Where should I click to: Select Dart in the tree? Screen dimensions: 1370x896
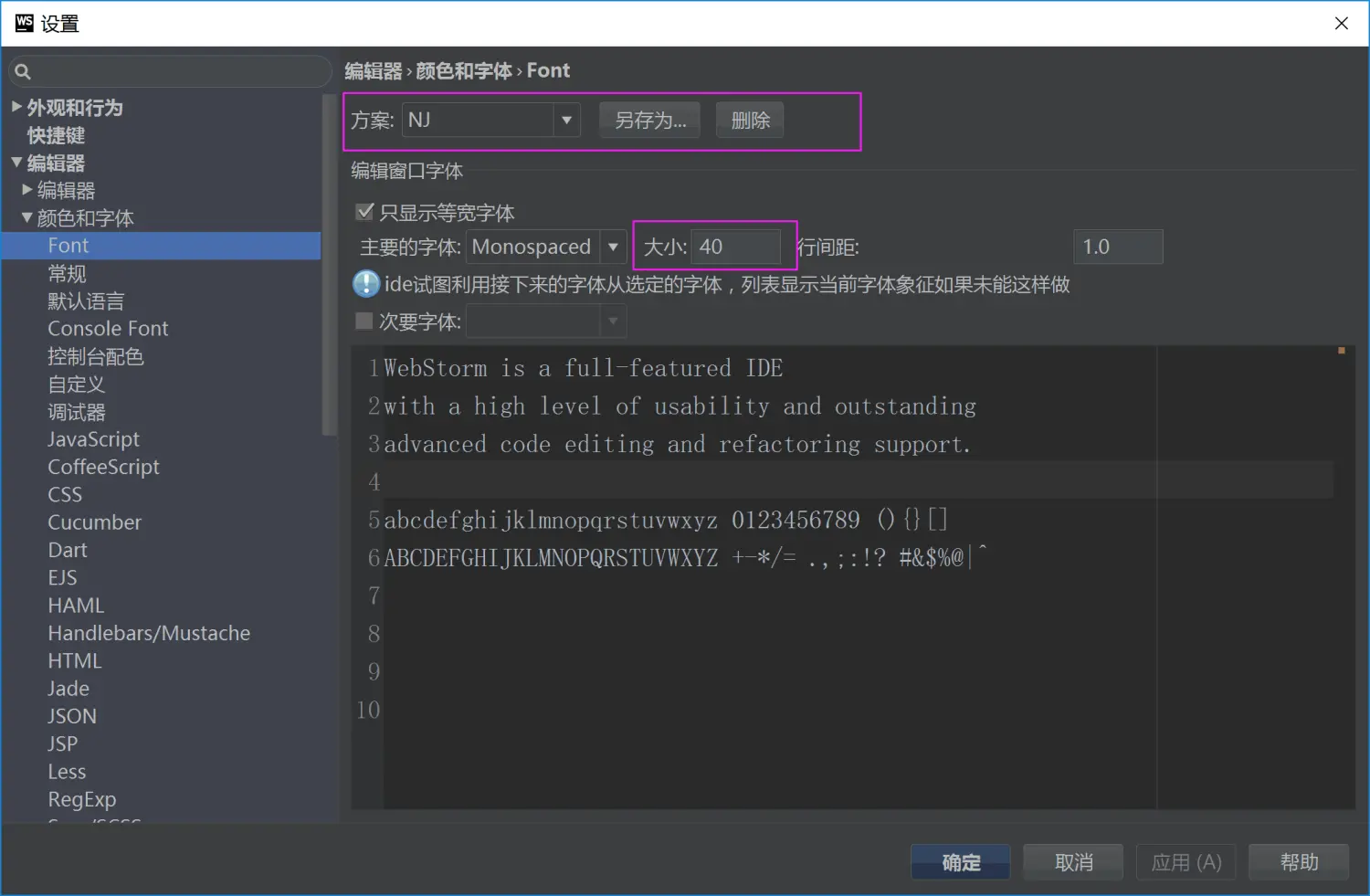pyautogui.click(x=68, y=550)
